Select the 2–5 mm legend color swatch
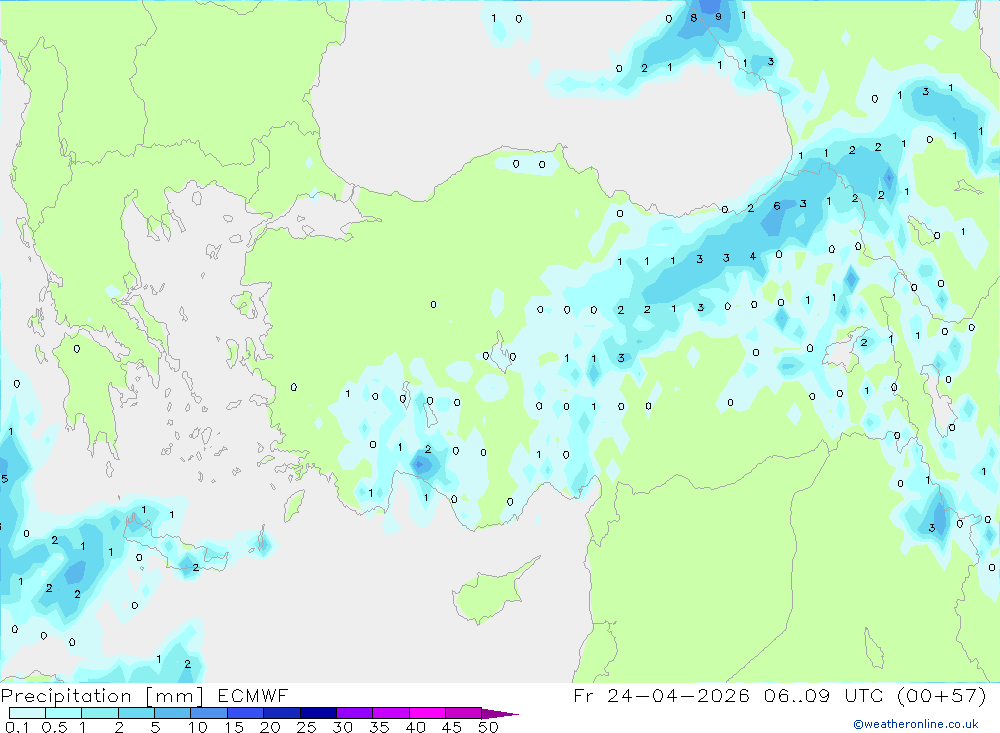 136,713
